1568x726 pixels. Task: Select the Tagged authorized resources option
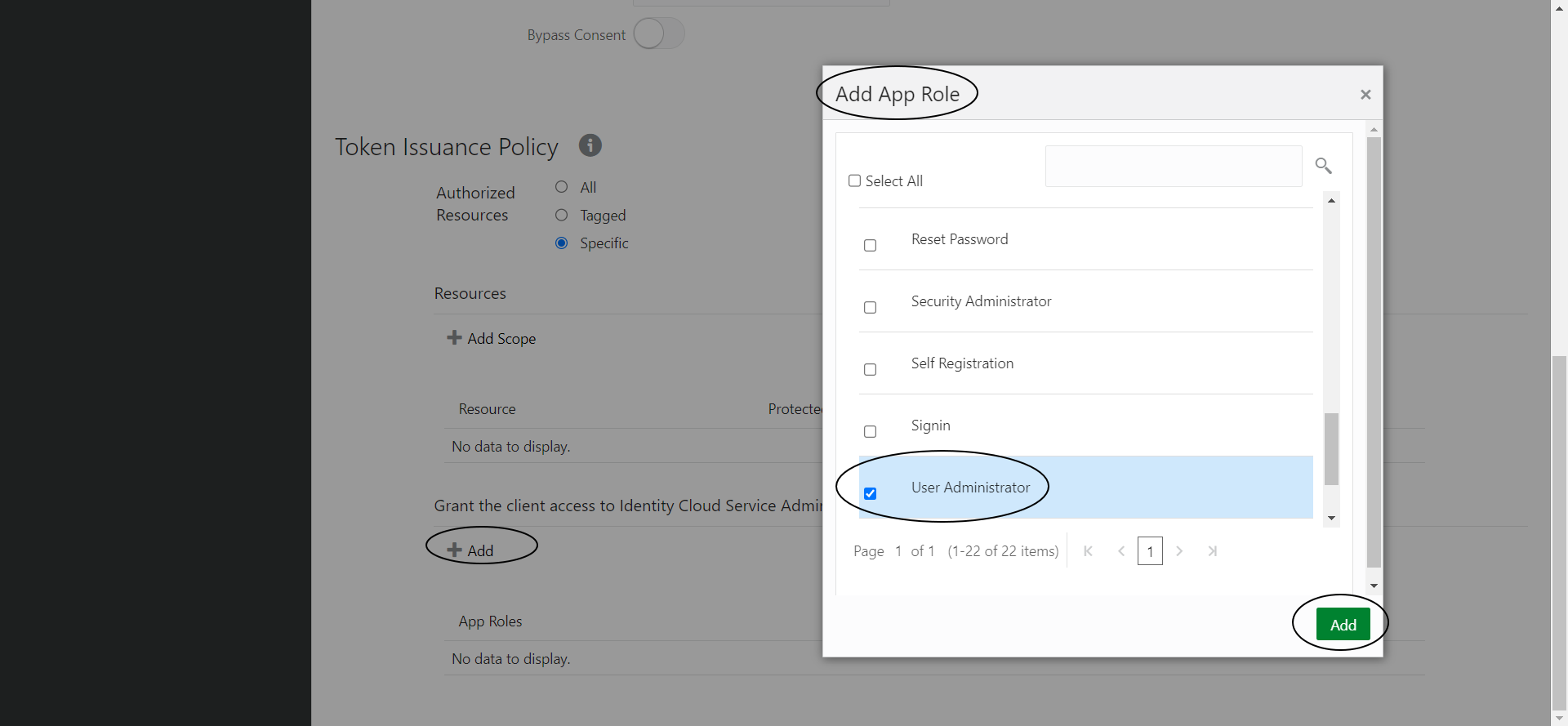coord(561,215)
